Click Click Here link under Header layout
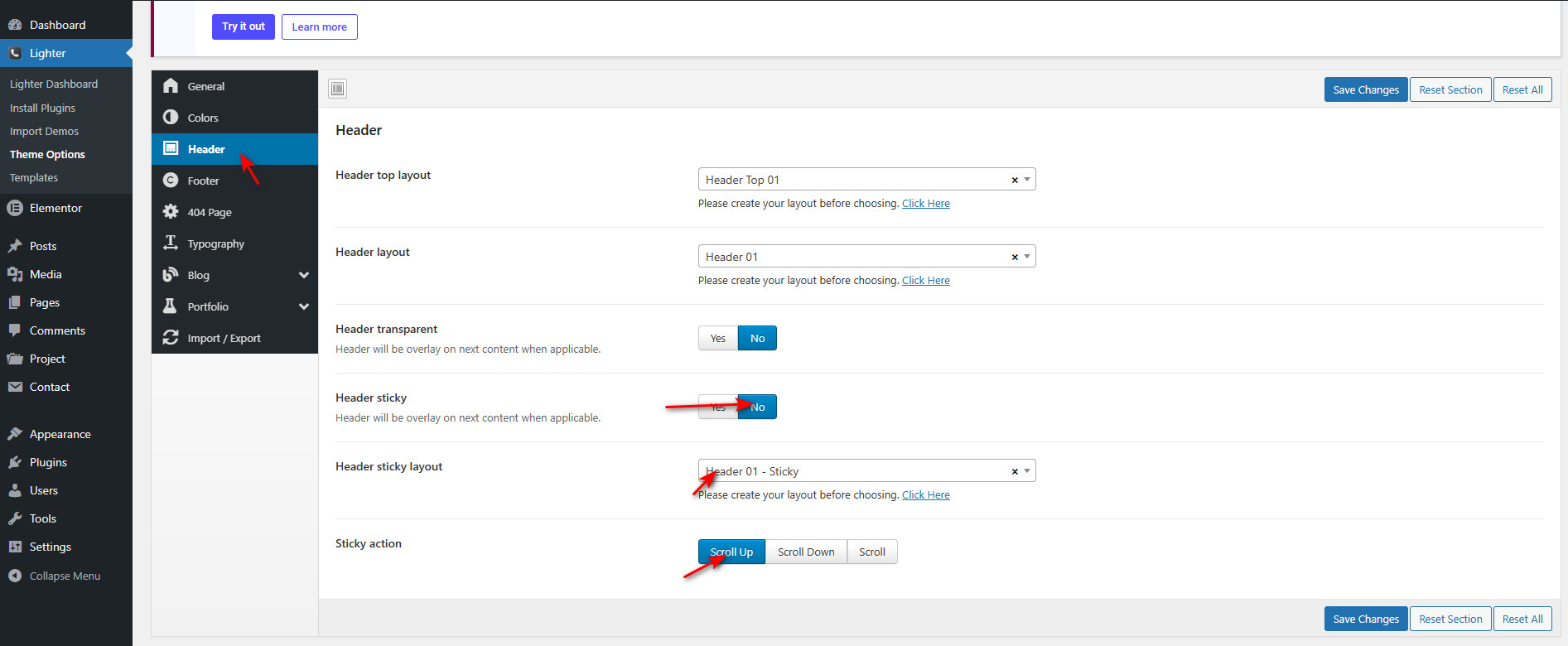This screenshot has width=1568, height=646. pyautogui.click(x=925, y=281)
